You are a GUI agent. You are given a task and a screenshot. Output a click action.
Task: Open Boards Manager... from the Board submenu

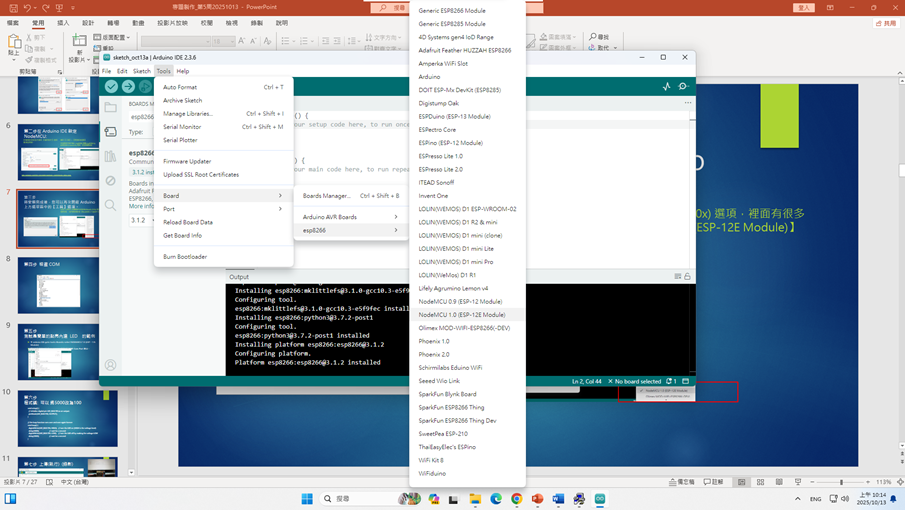coord(327,196)
